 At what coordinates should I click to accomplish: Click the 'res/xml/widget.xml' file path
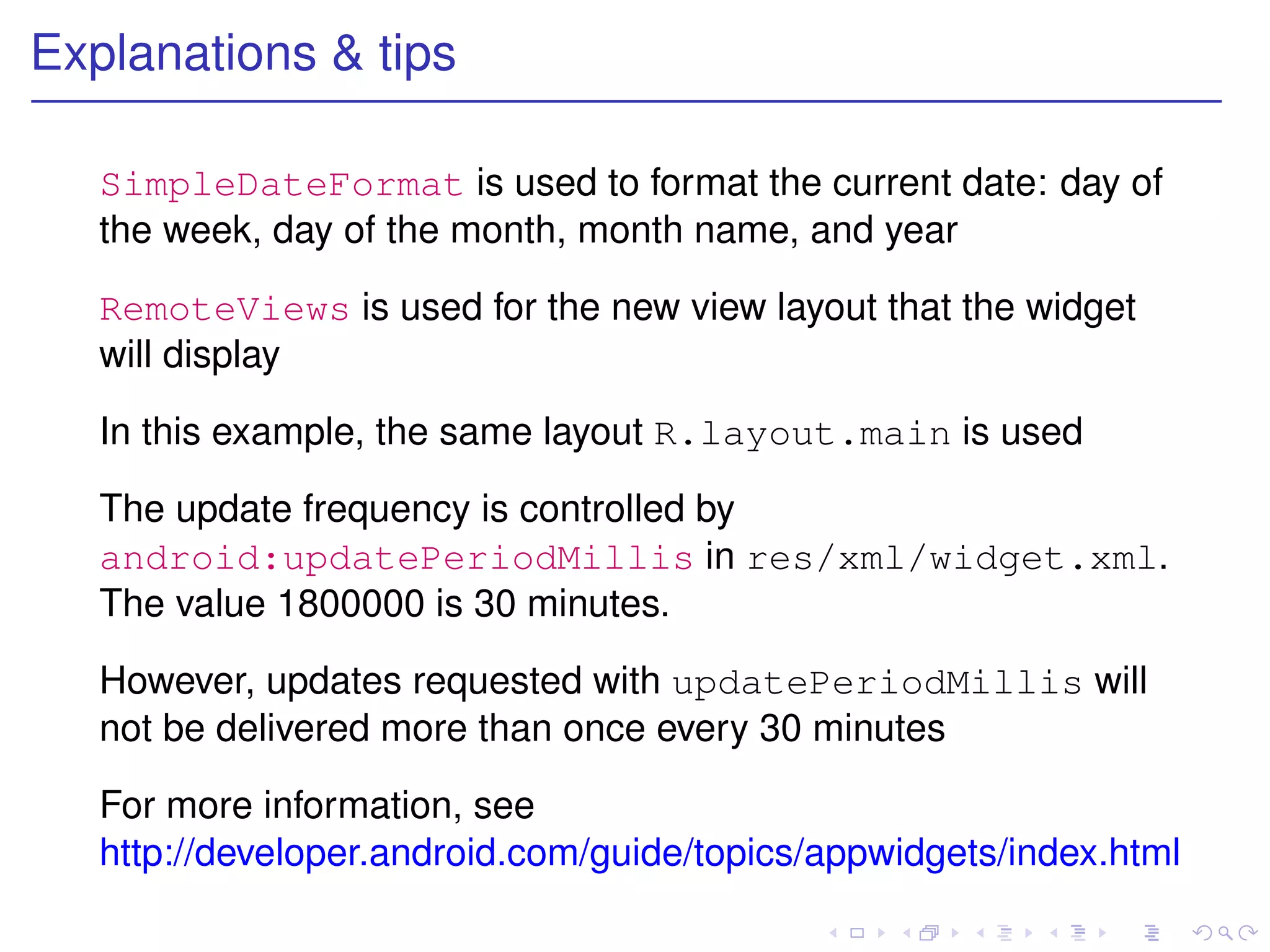coord(952,558)
